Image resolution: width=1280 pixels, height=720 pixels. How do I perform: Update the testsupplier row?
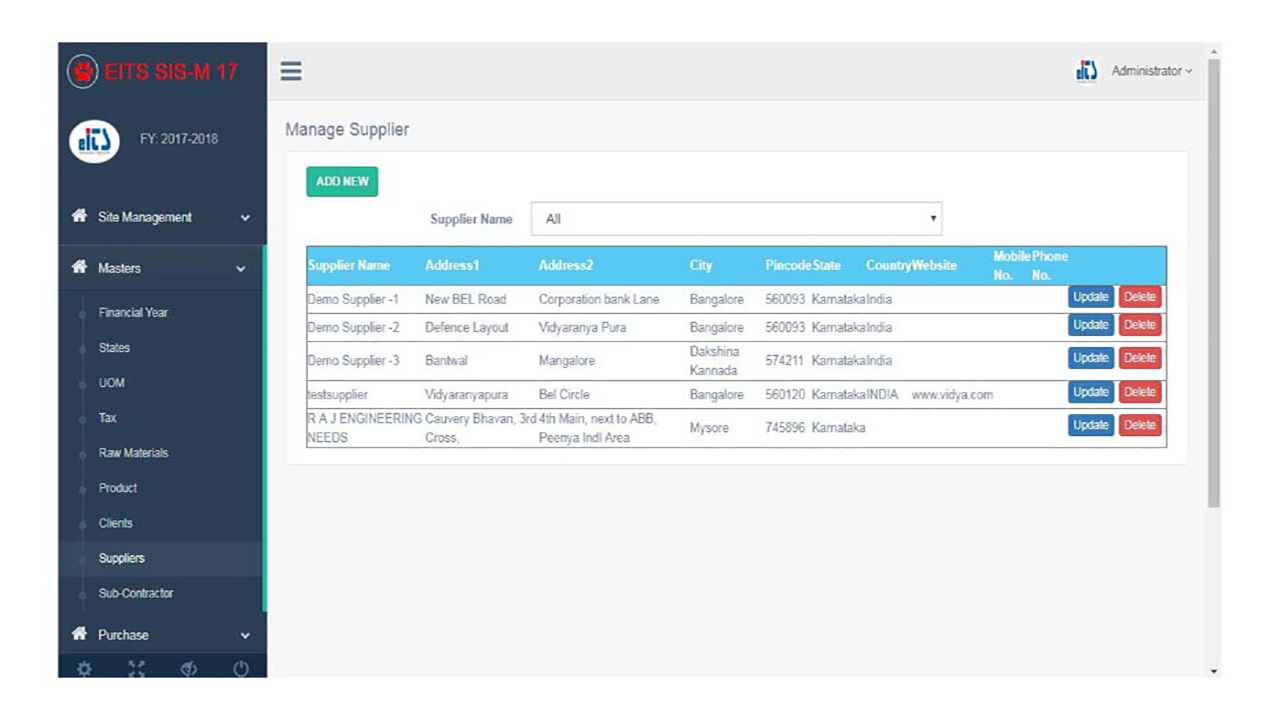1091,392
